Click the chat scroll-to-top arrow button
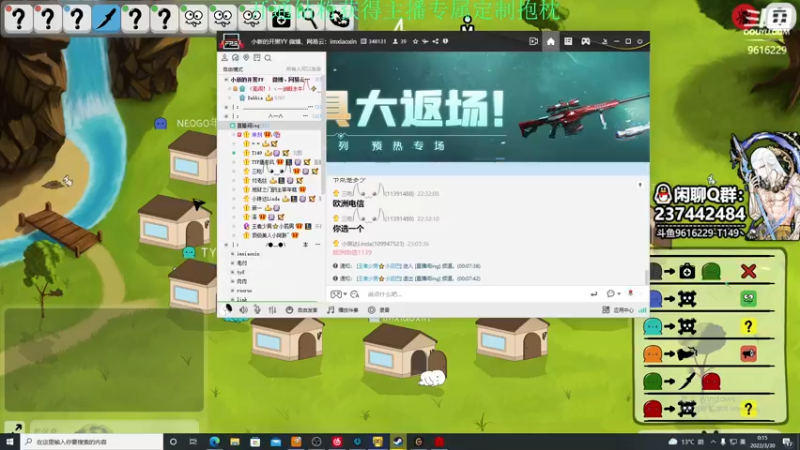Image resolution: width=800 pixels, height=450 pixels. point(640,185)
